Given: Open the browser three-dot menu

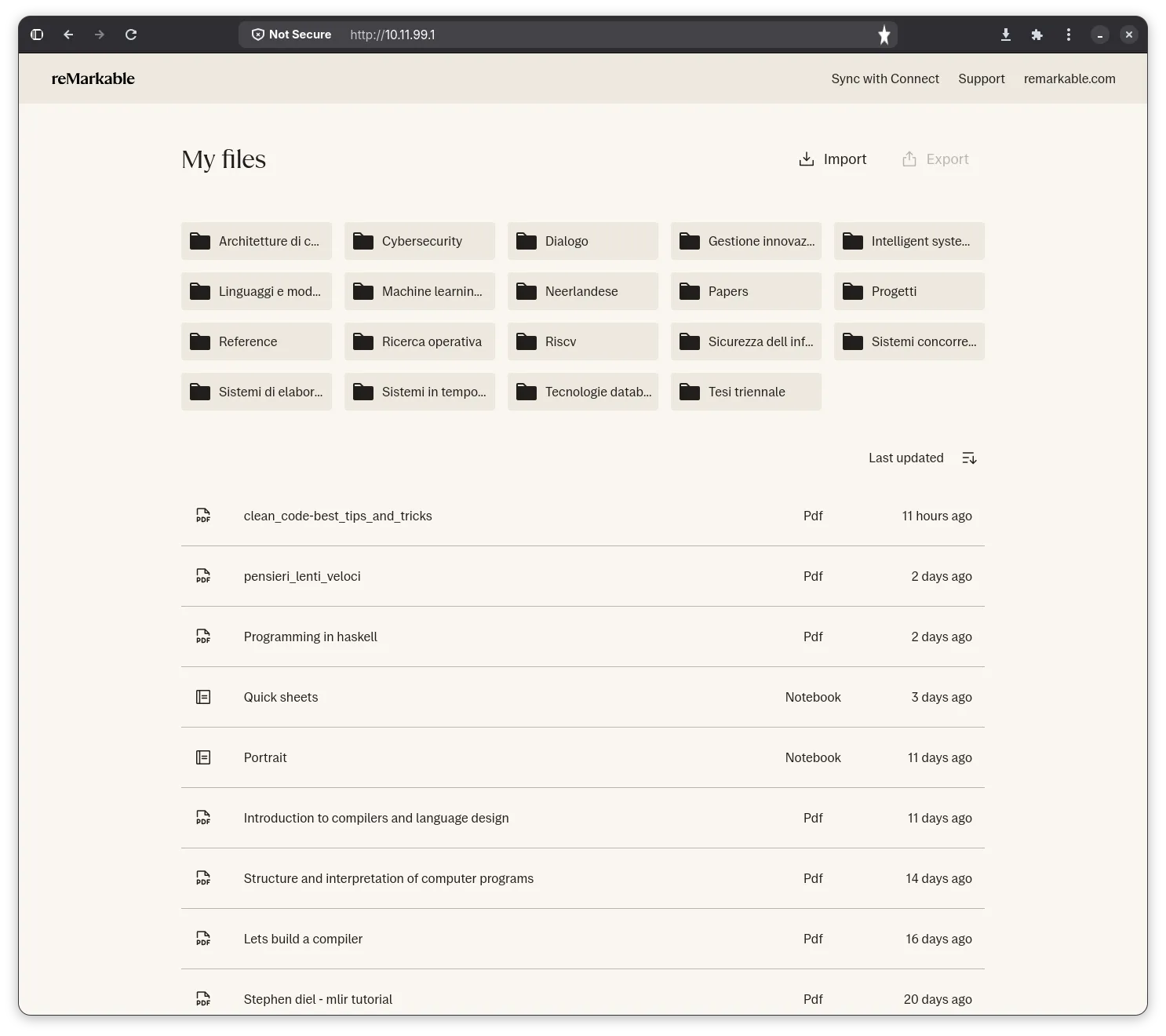Looking at the screenshot, I should [1069, 35].
